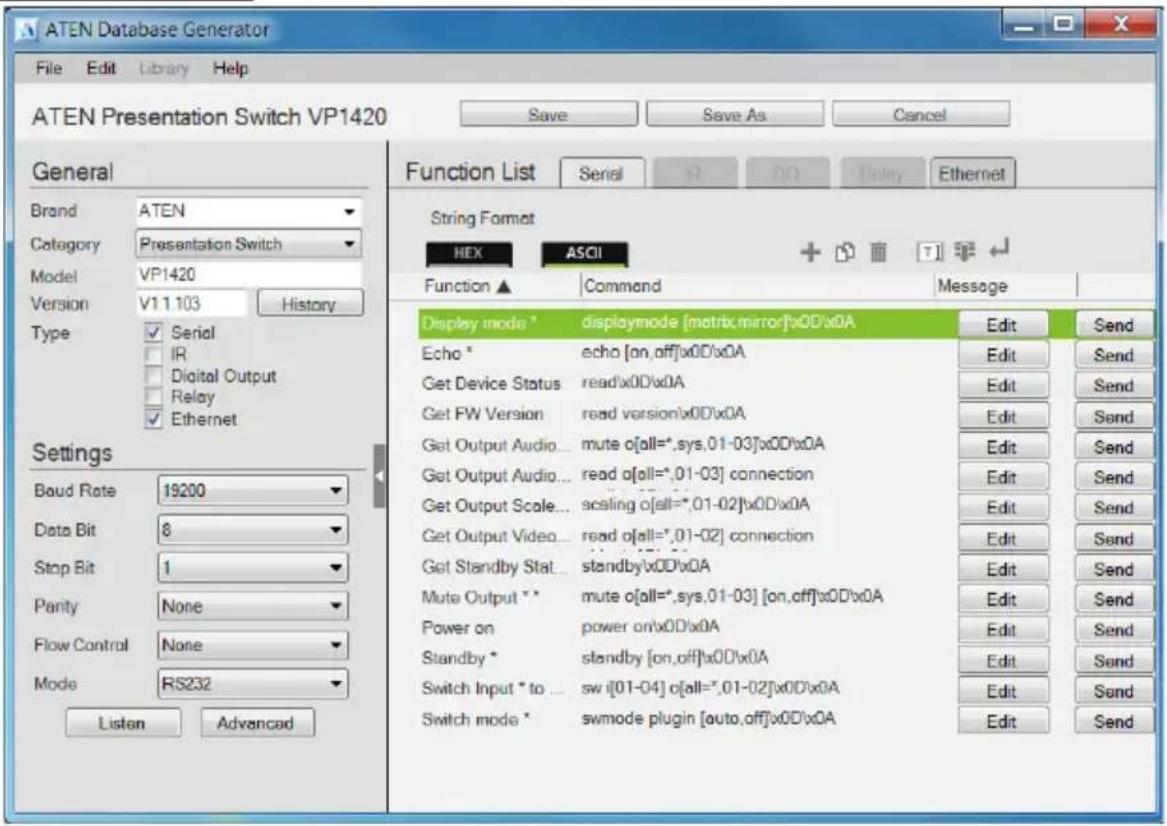Click the Save button
Image resolution: width=1167 pixels, height=826 pixels.
tap(549, 115)
